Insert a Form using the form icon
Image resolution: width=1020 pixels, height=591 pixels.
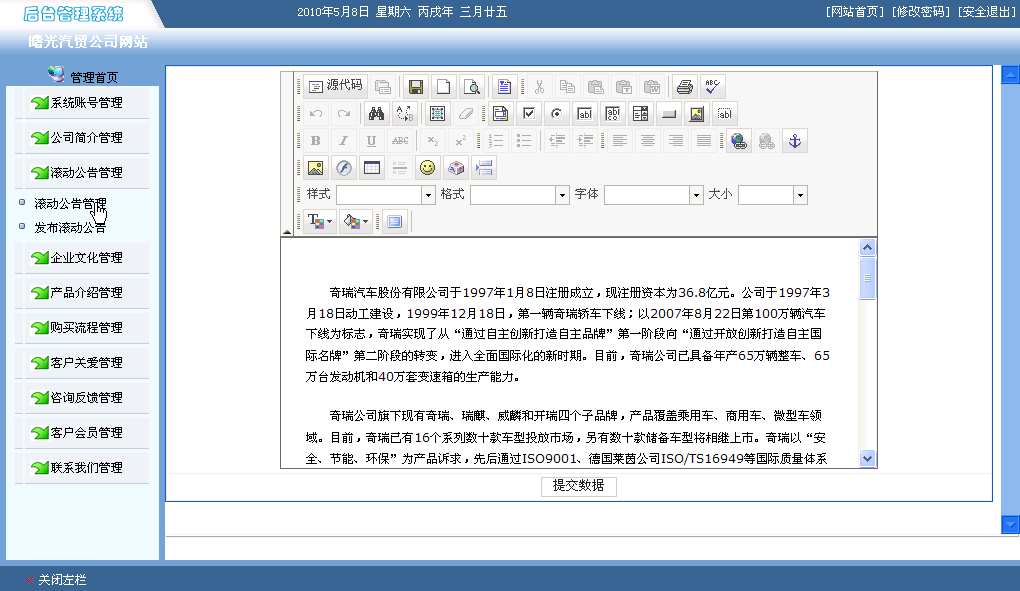coord(500,114)
